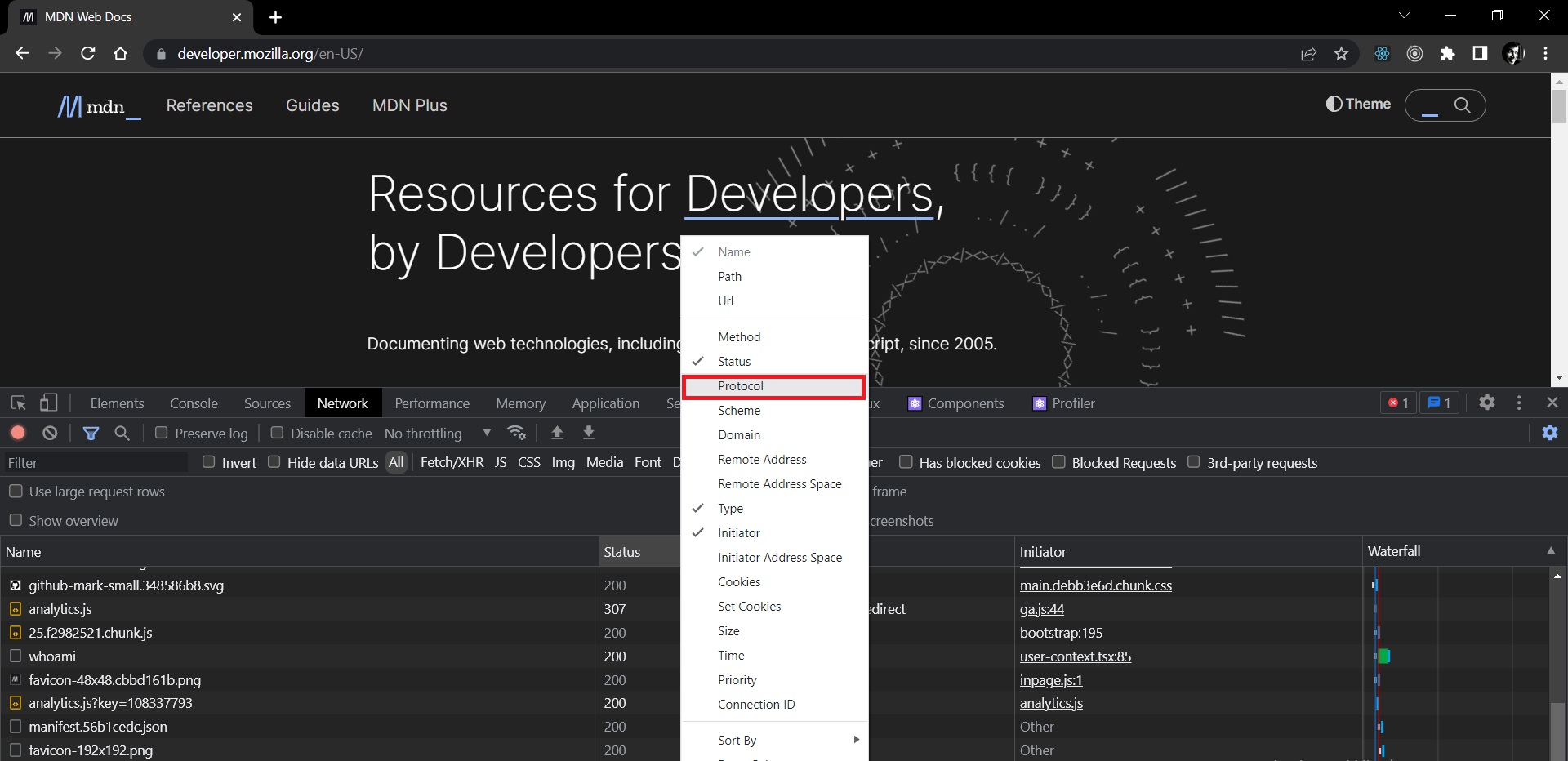Viewport: 1568px width, 761px height.
Task: Click the network Filter input field
Action: (96, 463)
